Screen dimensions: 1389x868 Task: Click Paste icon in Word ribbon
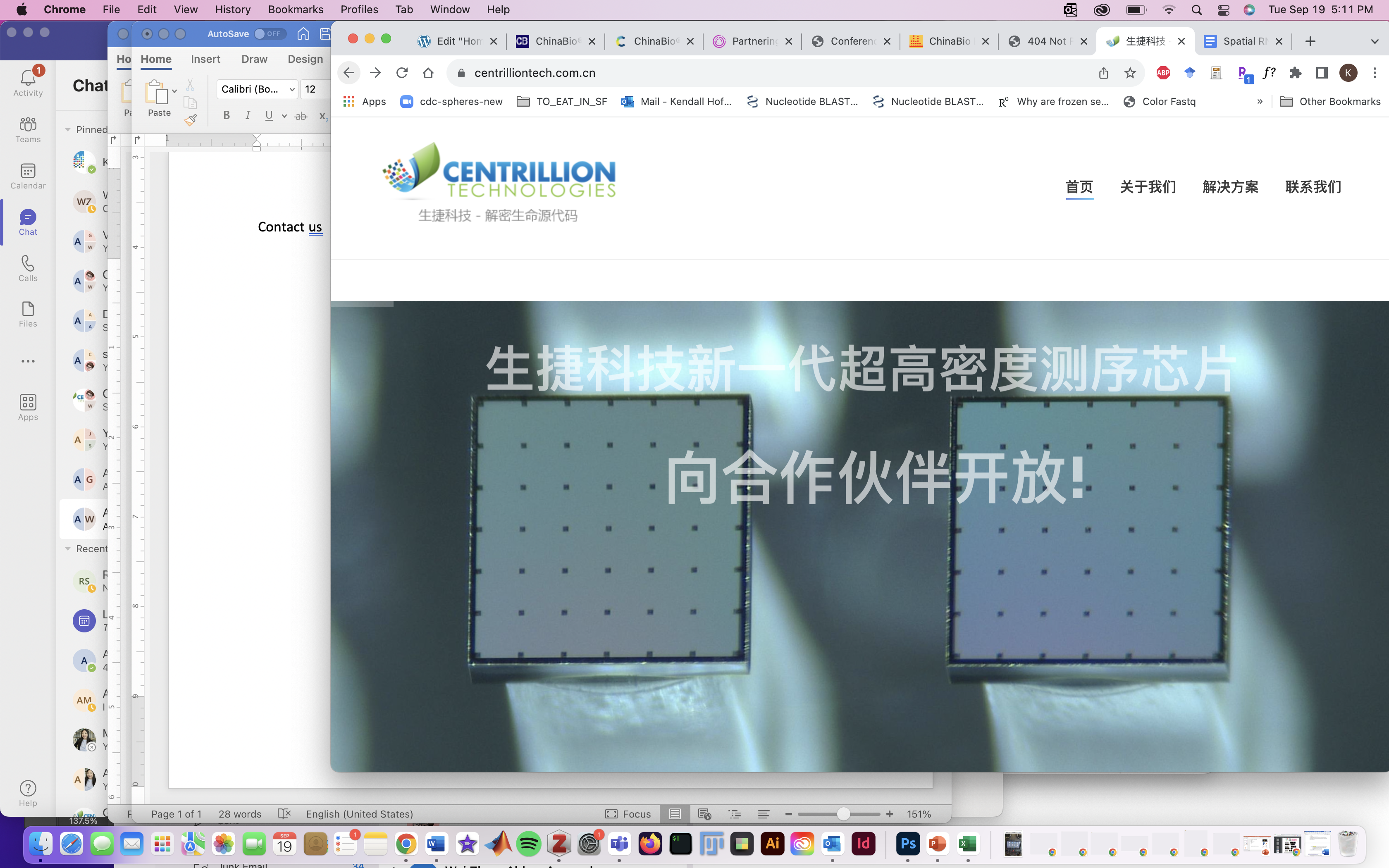tap(156, 91)
